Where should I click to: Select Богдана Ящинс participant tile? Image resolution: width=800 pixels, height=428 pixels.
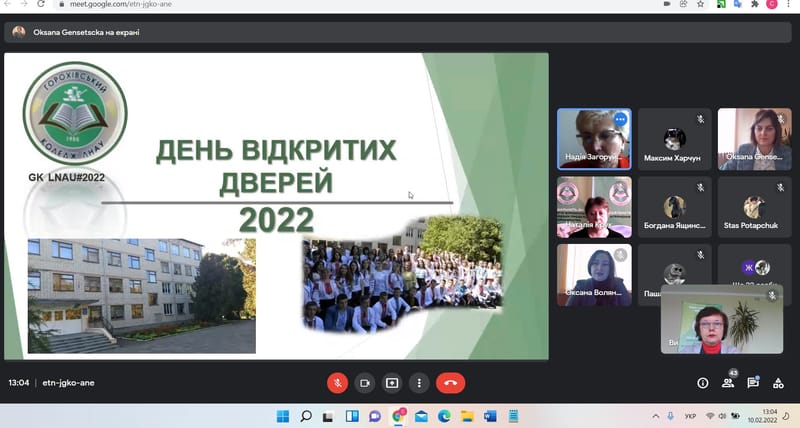(x=674, y=207)
